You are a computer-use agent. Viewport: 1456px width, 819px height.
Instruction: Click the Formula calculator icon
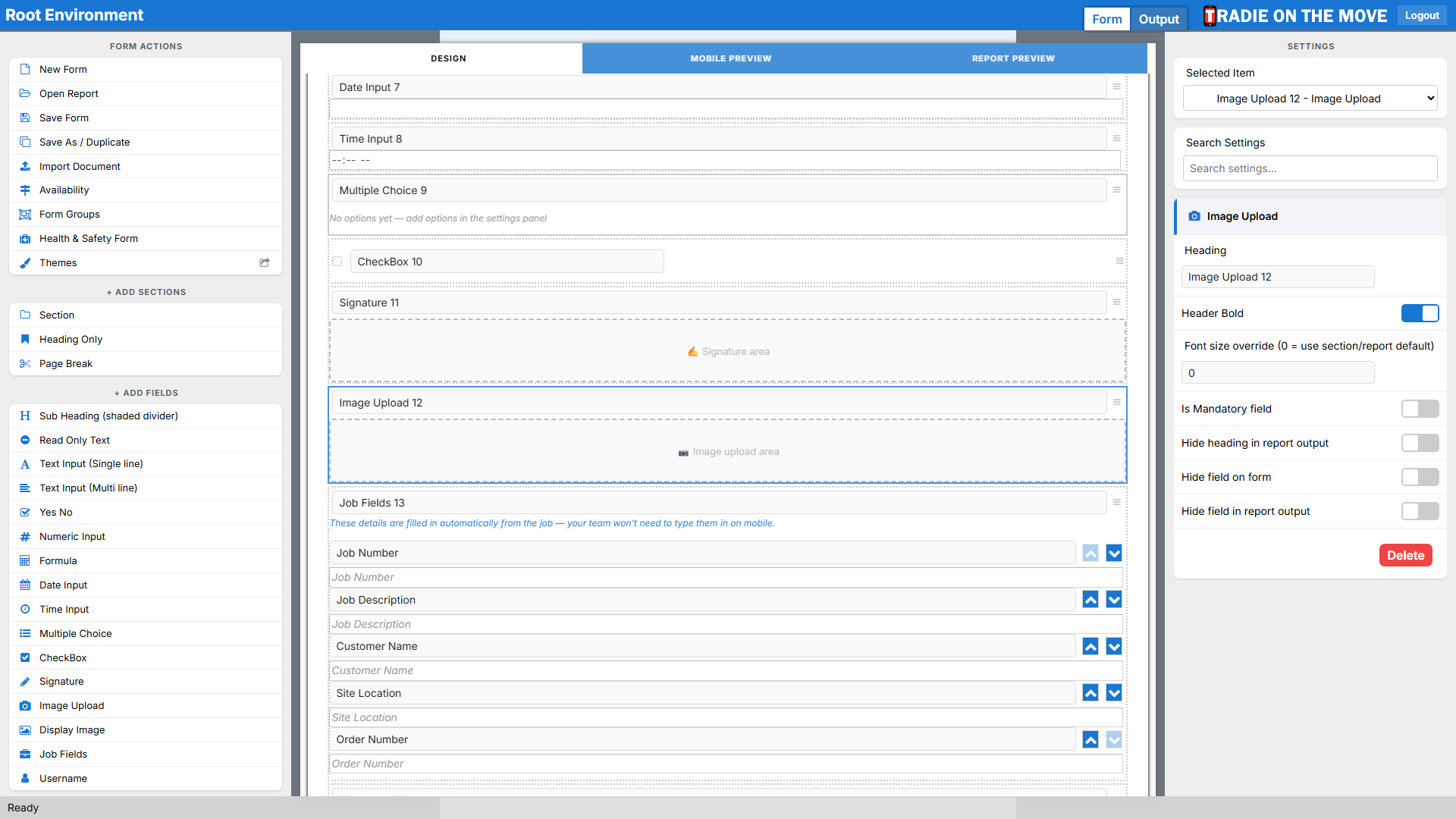tap(25, 561)
